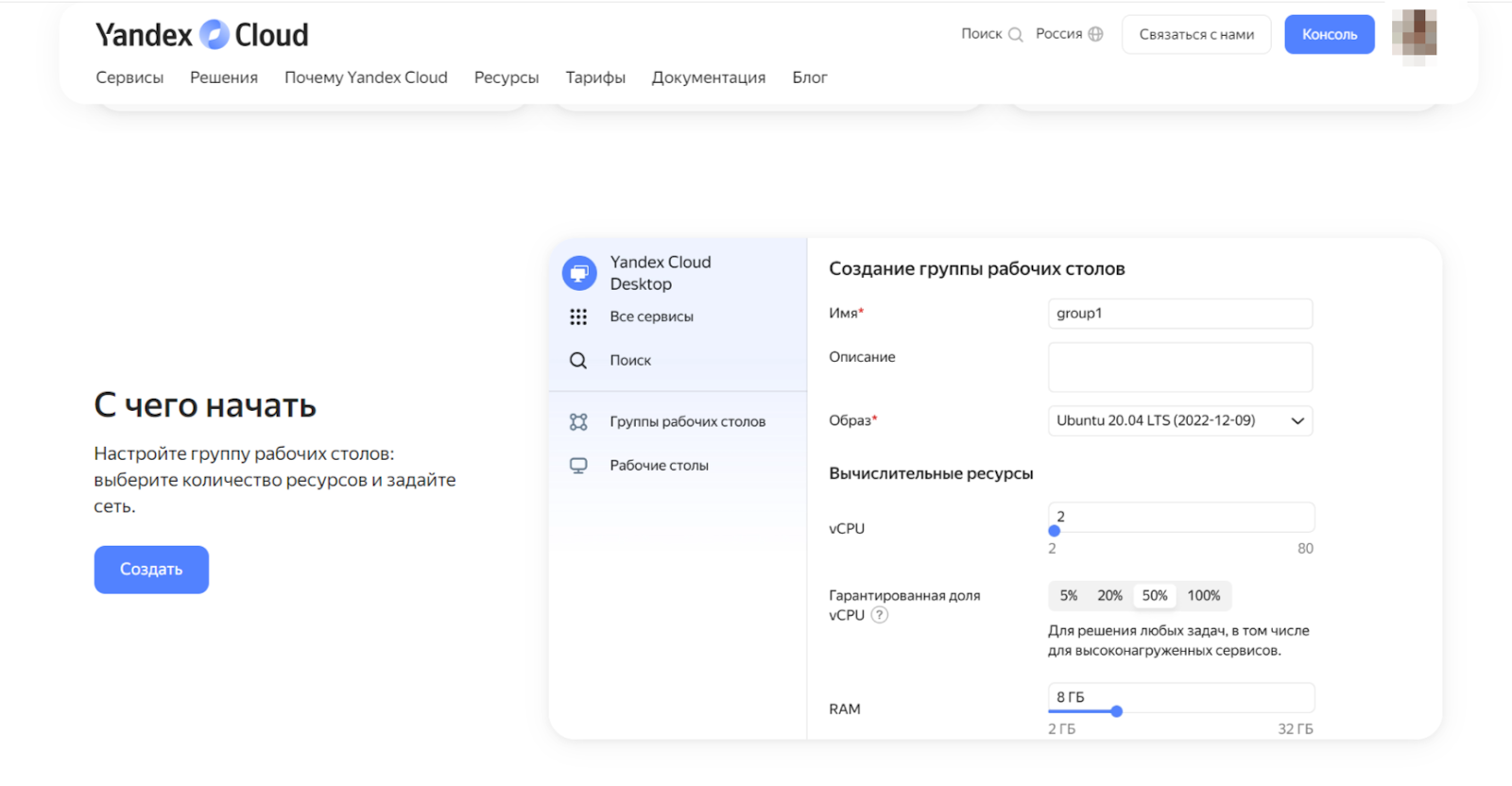The width and height of the screenshot is (1512, 786).
Task: Click the RAM value field showing 8 ГБ
Action: click(x=1181, y=697)
